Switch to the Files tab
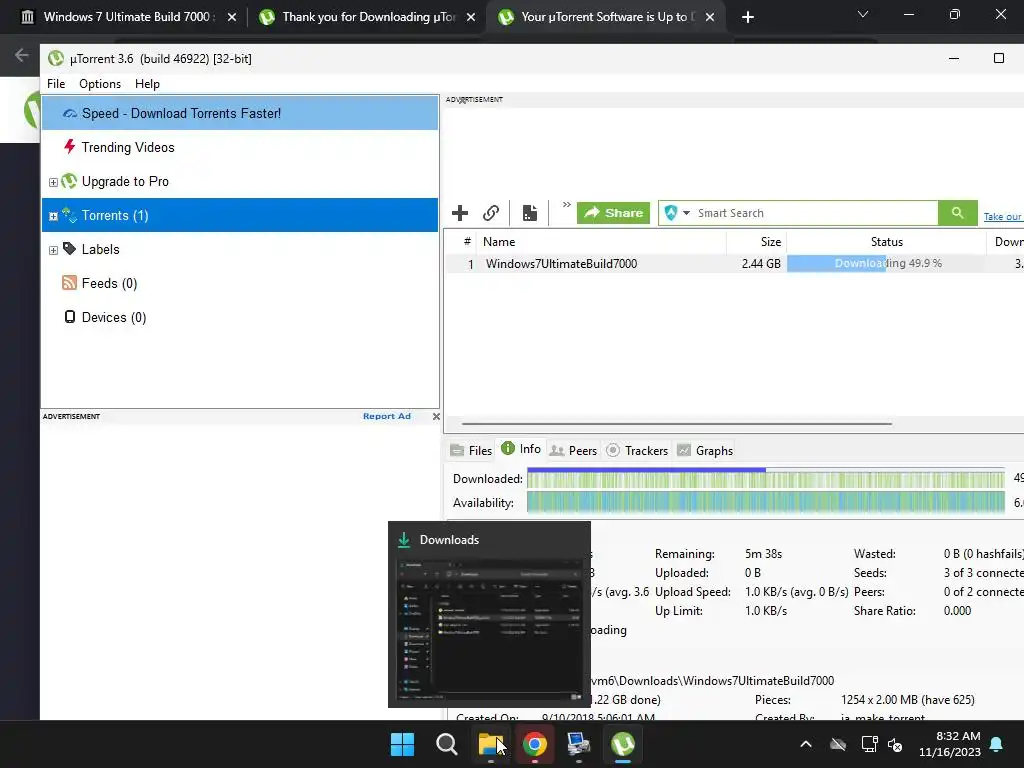 [x=470, y=451]
